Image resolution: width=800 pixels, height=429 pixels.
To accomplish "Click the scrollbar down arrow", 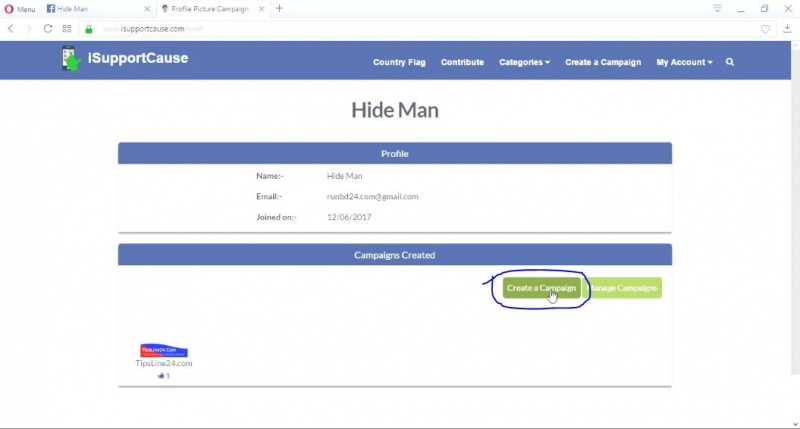I will click(795, 424).
